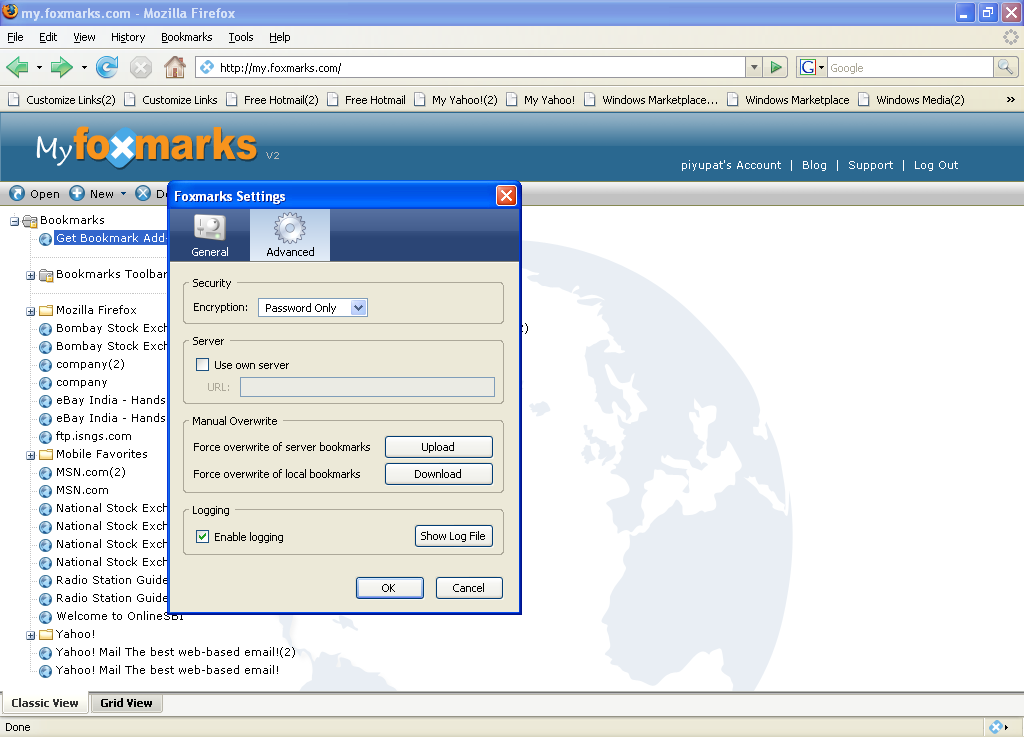Toggle the Enable logging checkbox
The height and width of the screenshot is (737, 1024).
(x=202, y=537)
